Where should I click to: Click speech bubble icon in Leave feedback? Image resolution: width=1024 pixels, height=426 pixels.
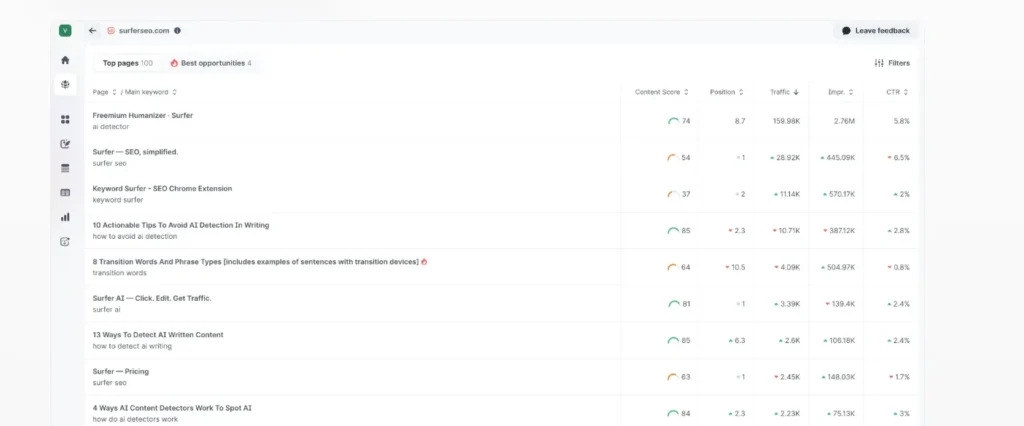click(x=846, y=31)
